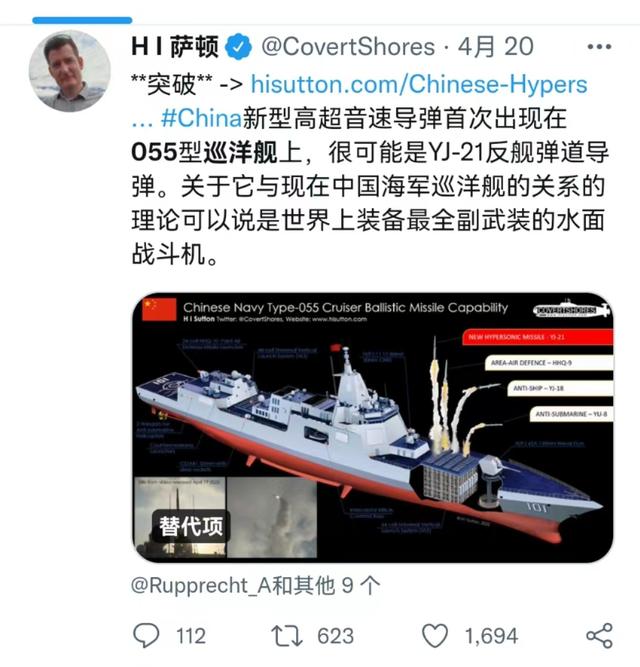
Task: Click the 4月 20 post date
Action: pos(495,46)
